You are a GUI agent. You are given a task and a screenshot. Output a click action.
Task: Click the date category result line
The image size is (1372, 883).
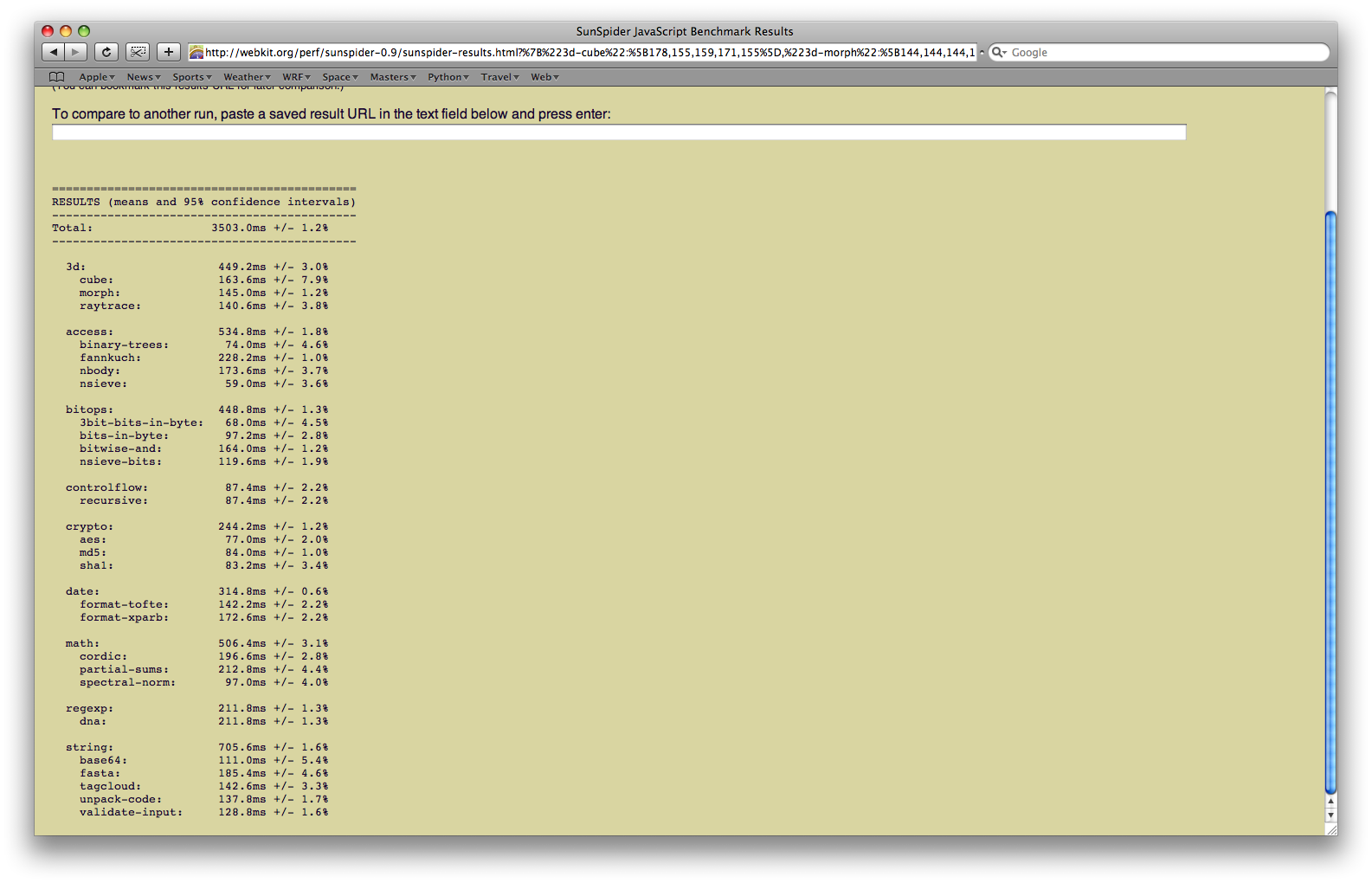click(x=197, y=592)
